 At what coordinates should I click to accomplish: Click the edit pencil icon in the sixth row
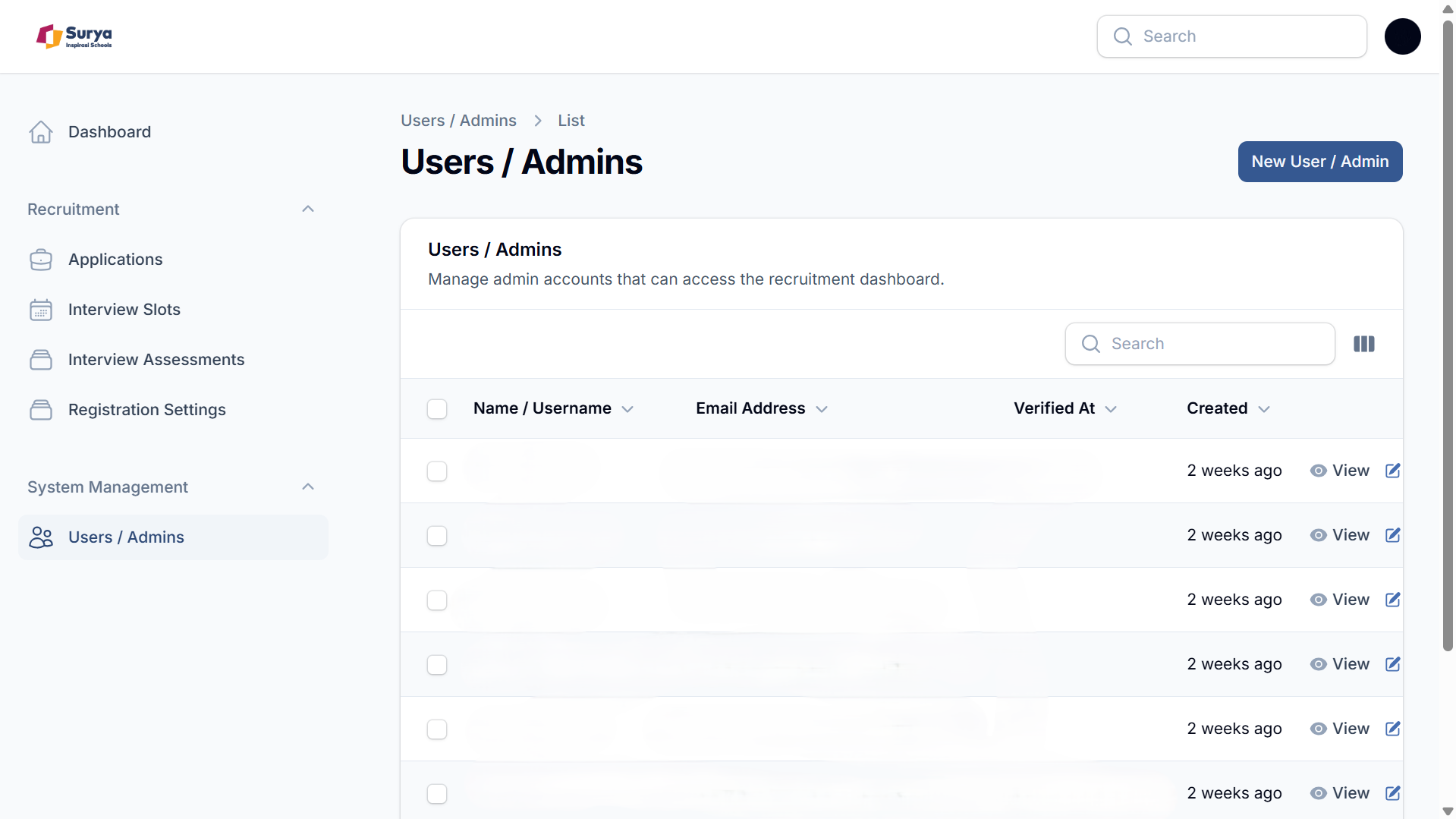[1393, 793]
